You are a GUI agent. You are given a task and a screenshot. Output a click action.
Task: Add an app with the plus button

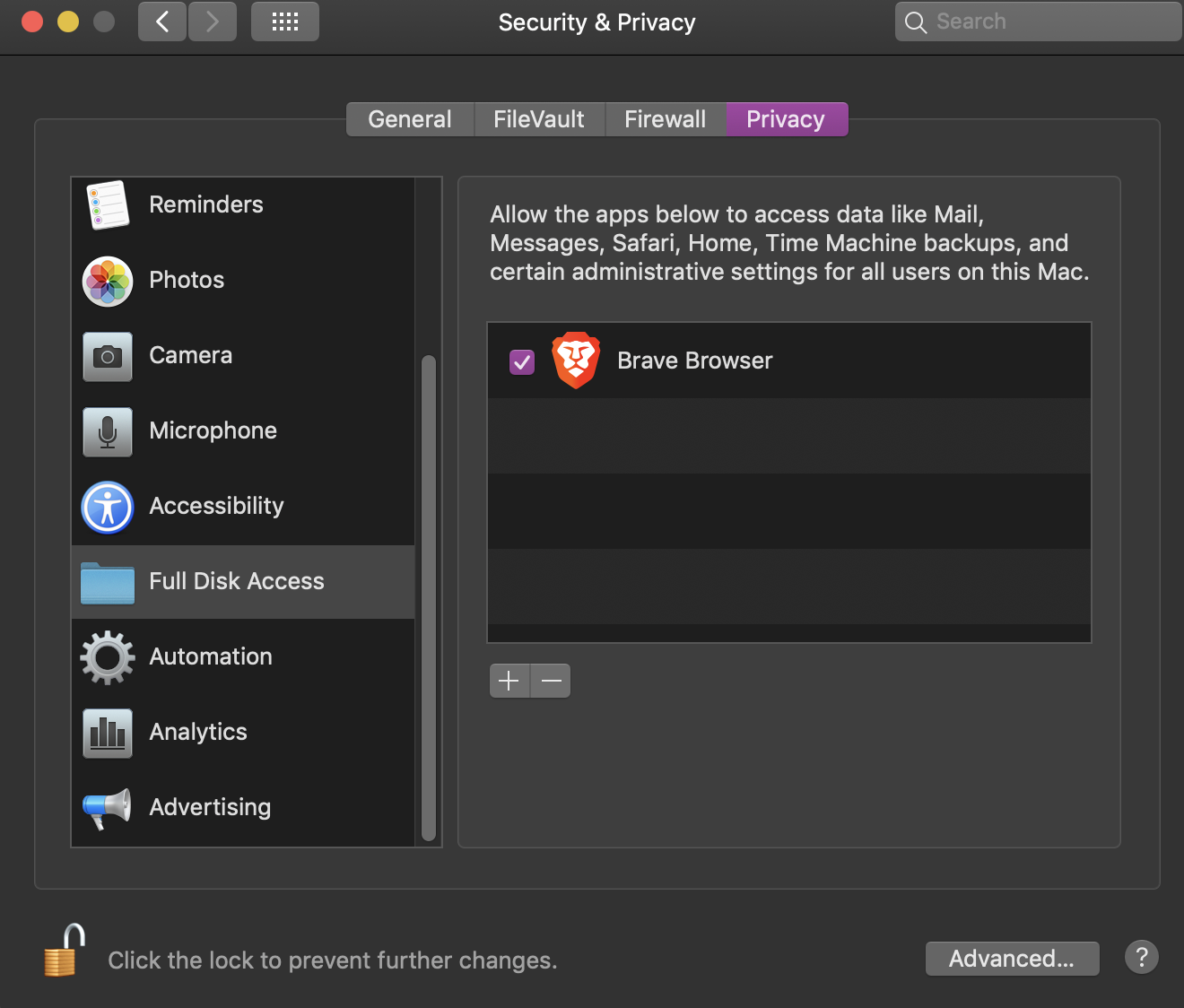point(509,681)
